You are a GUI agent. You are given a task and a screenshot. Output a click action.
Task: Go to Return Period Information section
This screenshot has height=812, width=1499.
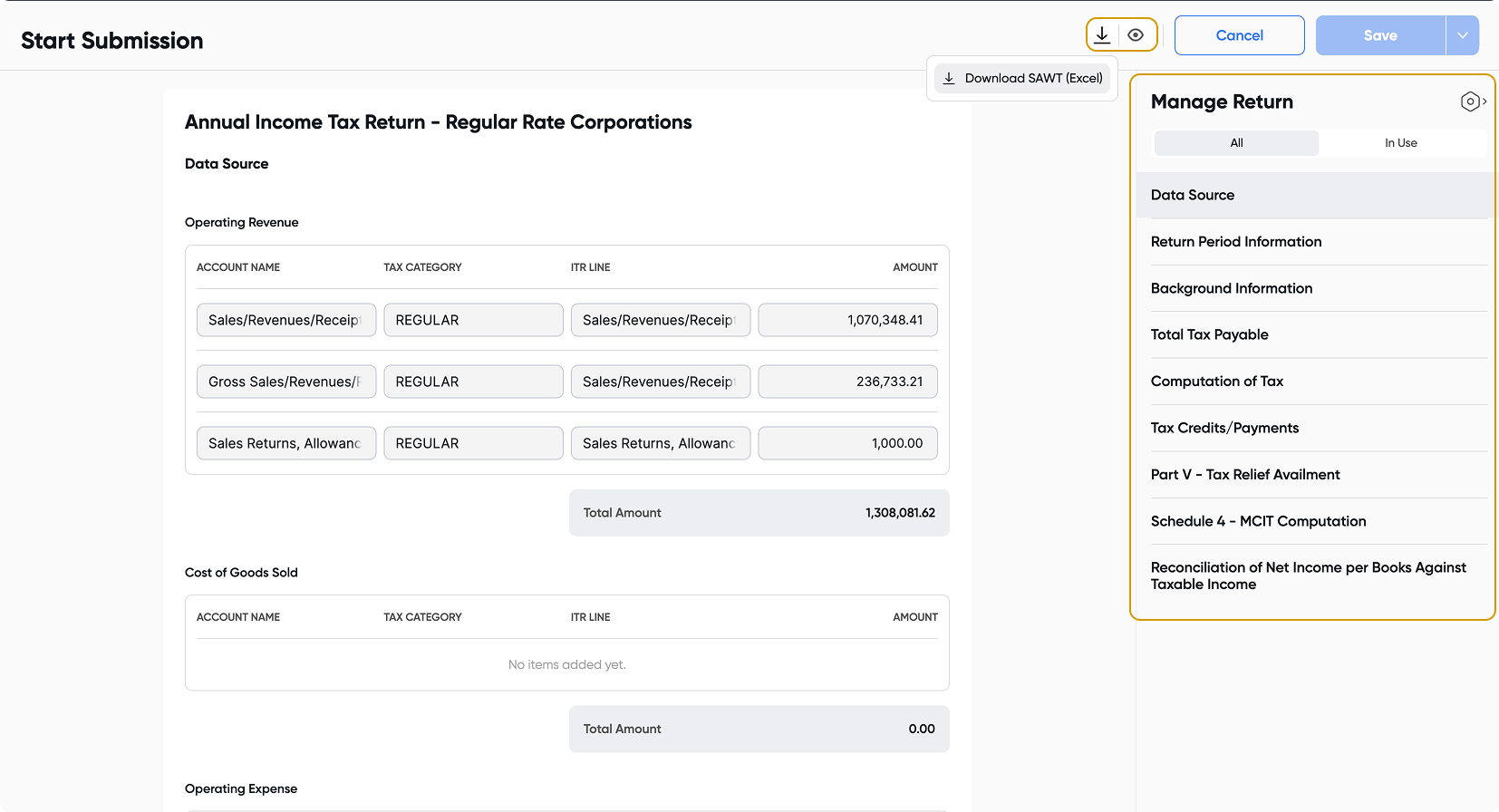(x=1235, y=242)
